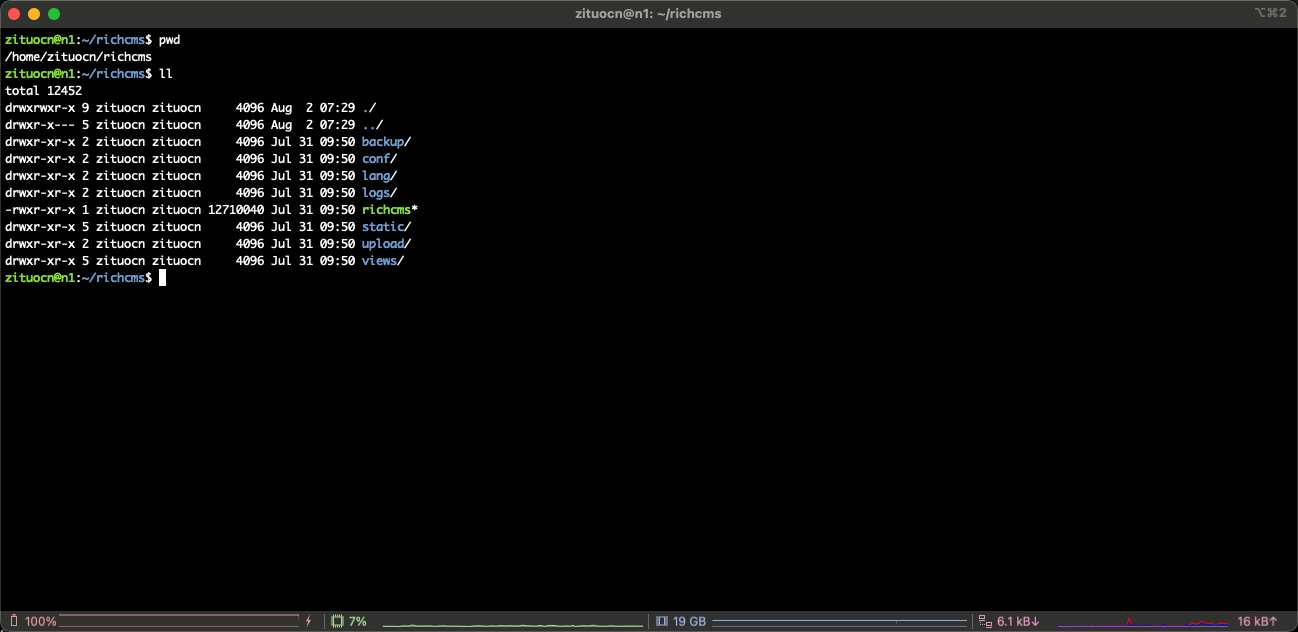Click the CPU 7% value
This screenshot has width=1298, height=632.
point(358,621)
